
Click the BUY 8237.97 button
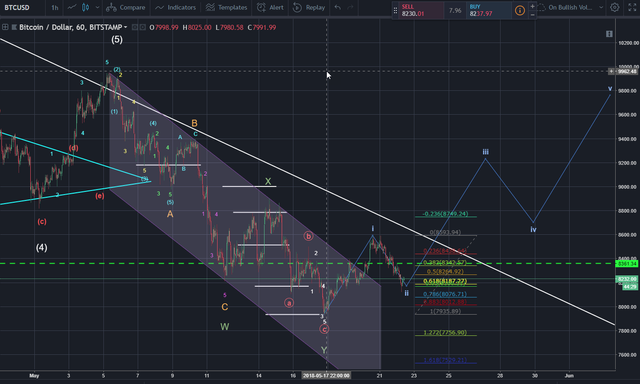point(489,10)
